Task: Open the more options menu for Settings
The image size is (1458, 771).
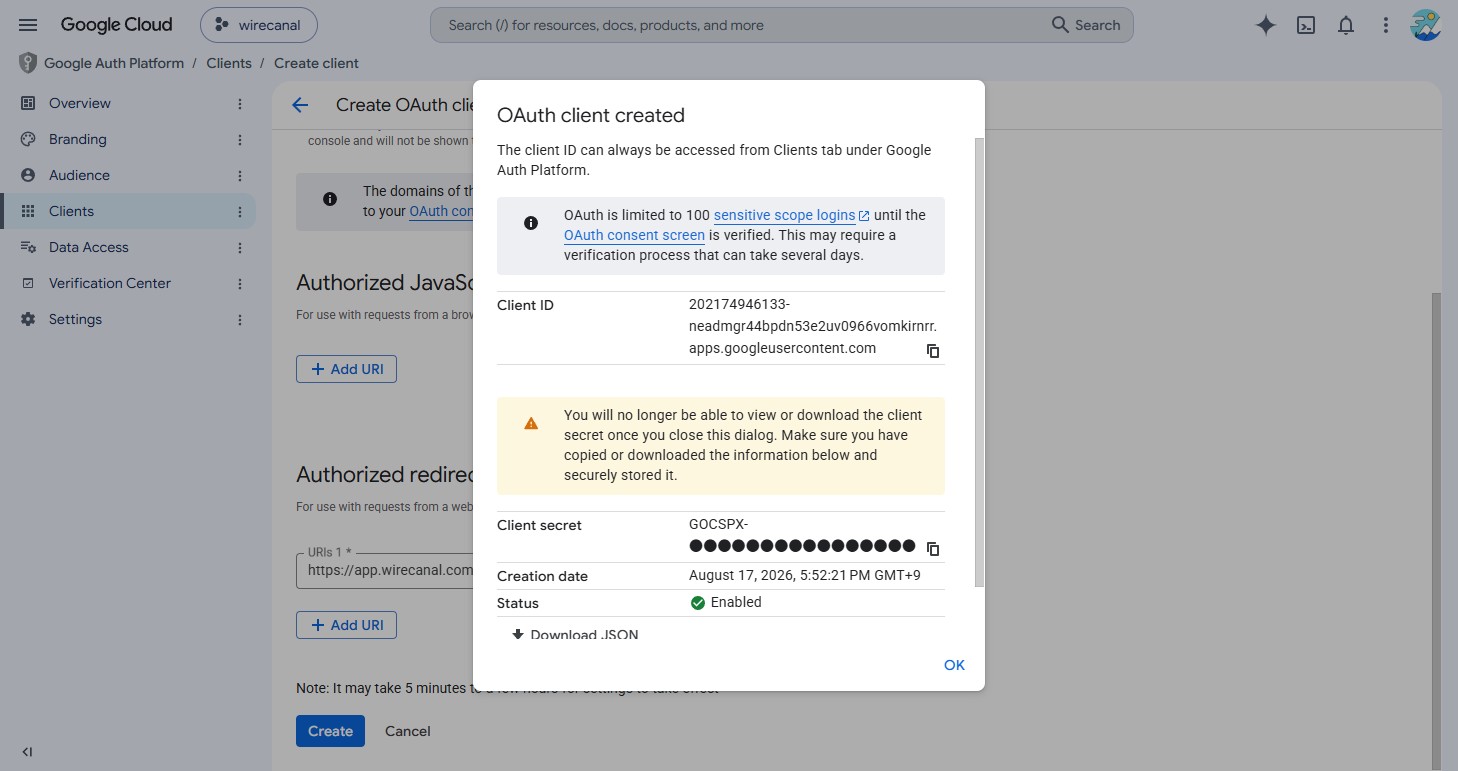Action: pyautogui.click(x=240, y=320)
